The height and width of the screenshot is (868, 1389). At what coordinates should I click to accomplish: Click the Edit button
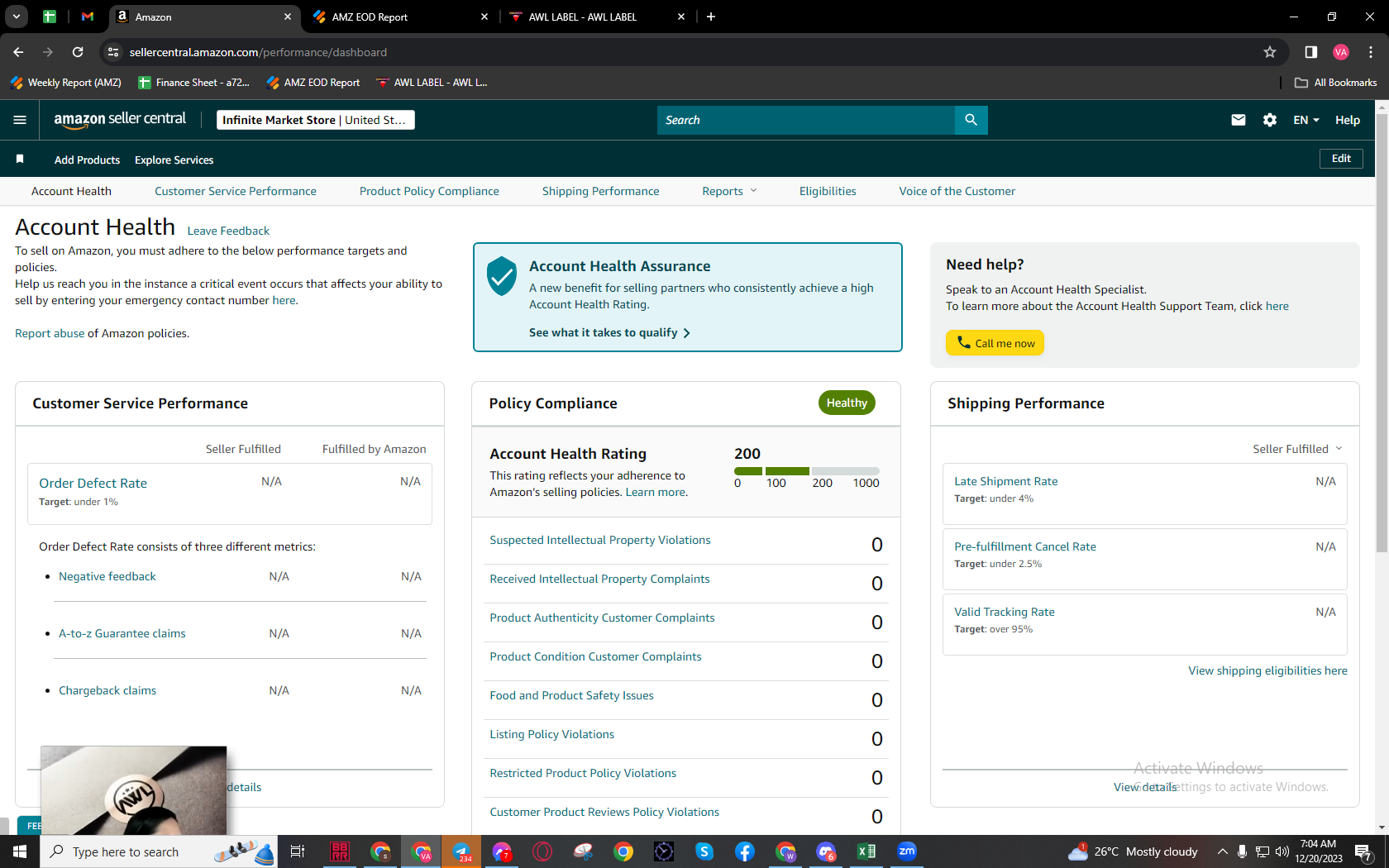[1341, 159]
